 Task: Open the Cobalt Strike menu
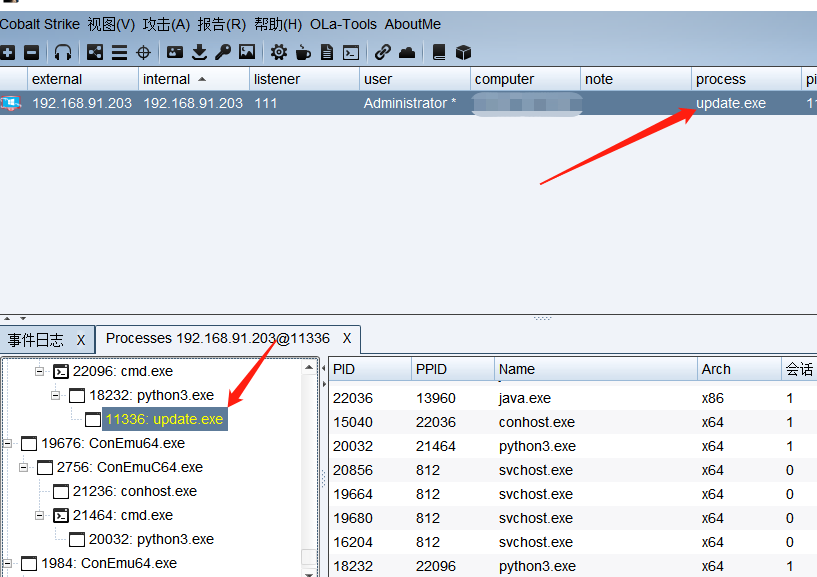[40, 24]
